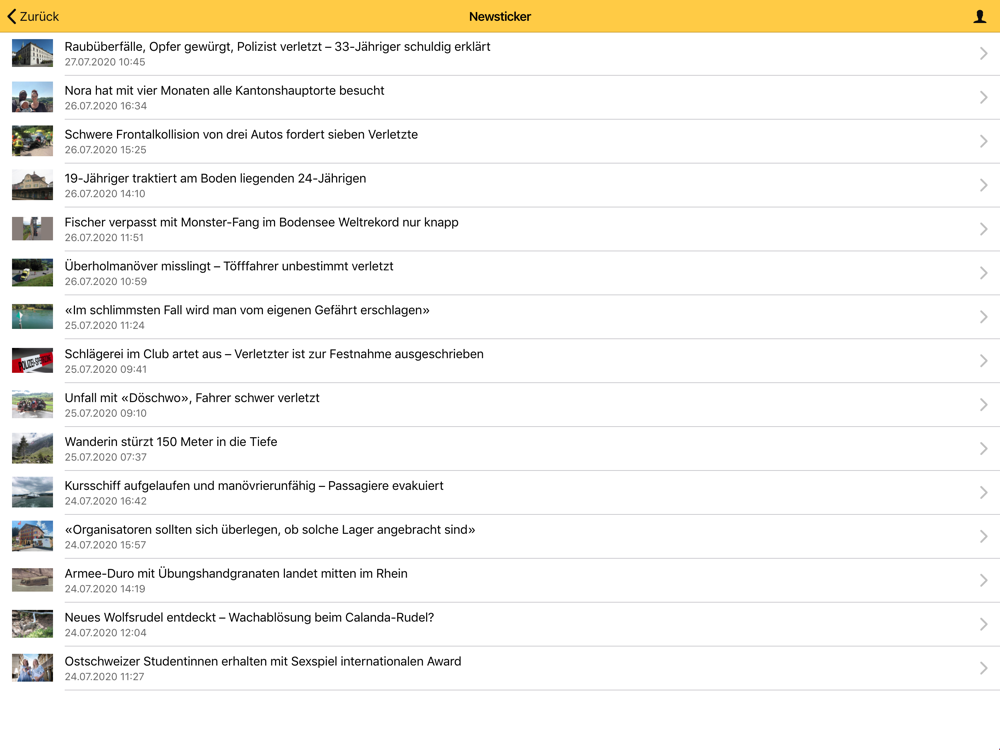Image resolution: width=1000 pixels, height=750 pixels.
Task: Read headline «Im schlimmsten Fall wird man»
Action: (x=247, y=311)
